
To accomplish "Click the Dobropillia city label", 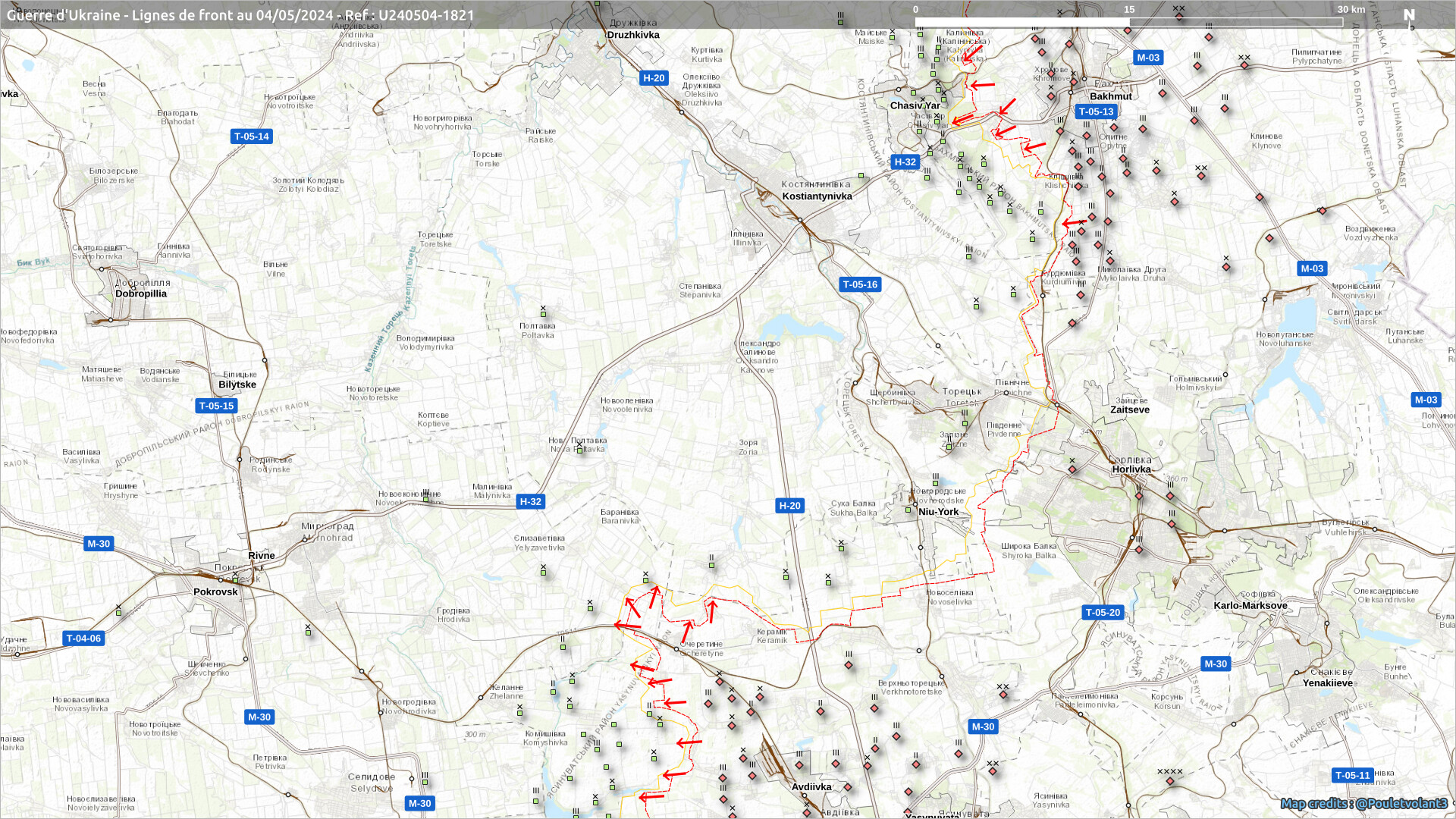I will pos(141,293).
